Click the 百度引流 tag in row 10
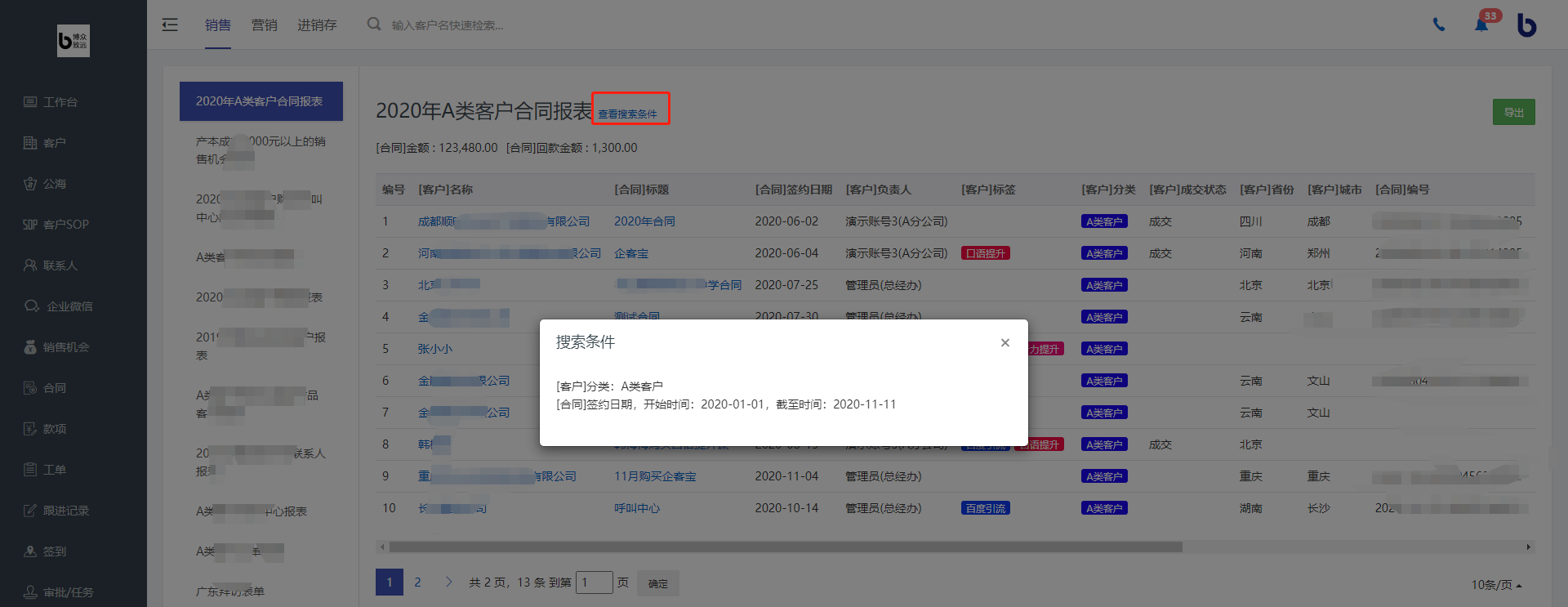 tap(986, 508)
